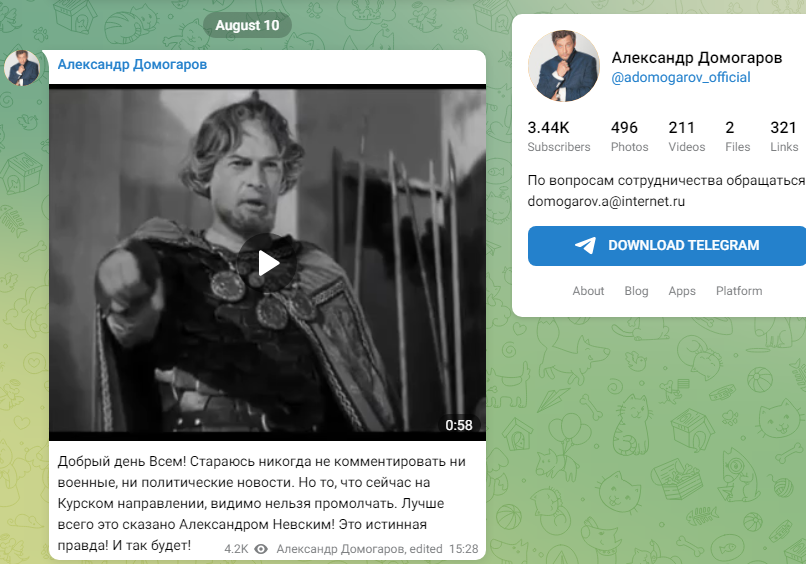This screenshot has height=564, width=806.
Task: Click the small channel avatar beside the post
Action: 22,67
